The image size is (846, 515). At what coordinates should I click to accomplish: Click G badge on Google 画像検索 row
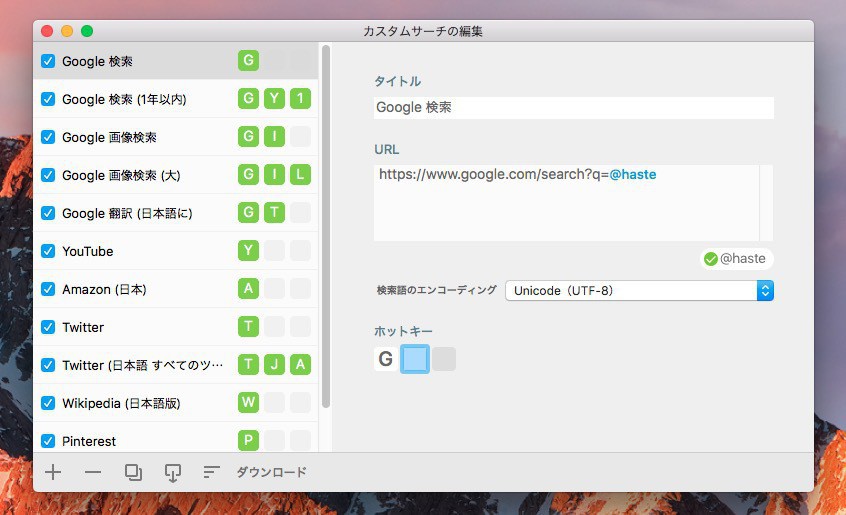(x=248, y=136)
